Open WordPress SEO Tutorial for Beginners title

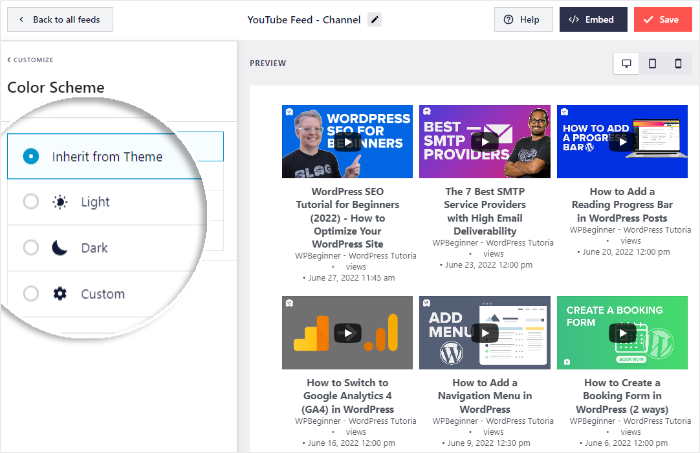tap(347, 218)
